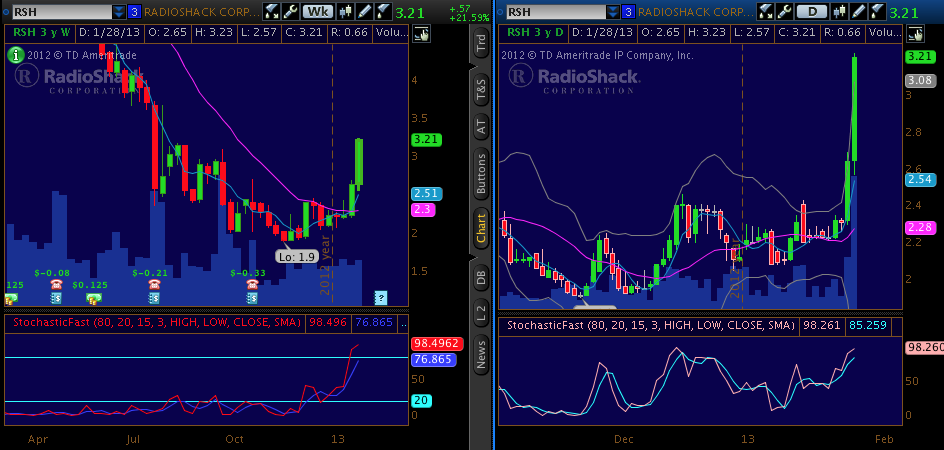
Task: Click green 3.21 price label on left chart axis
Action: pos(426,140)
